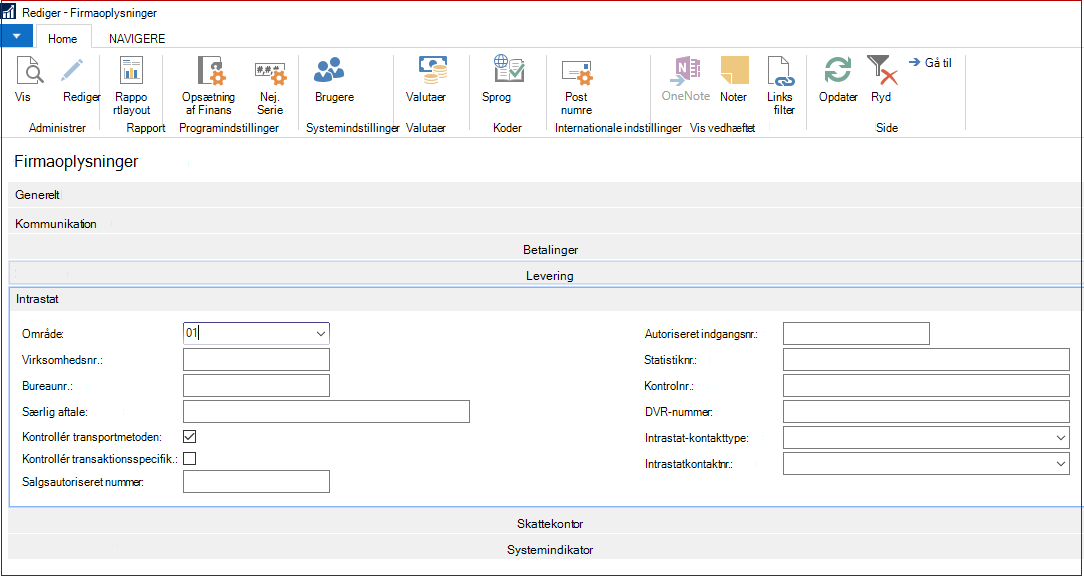This screenshot has height=578, width=1084.
Task: Click the Område field label
Action: click(x=43, y=335)
